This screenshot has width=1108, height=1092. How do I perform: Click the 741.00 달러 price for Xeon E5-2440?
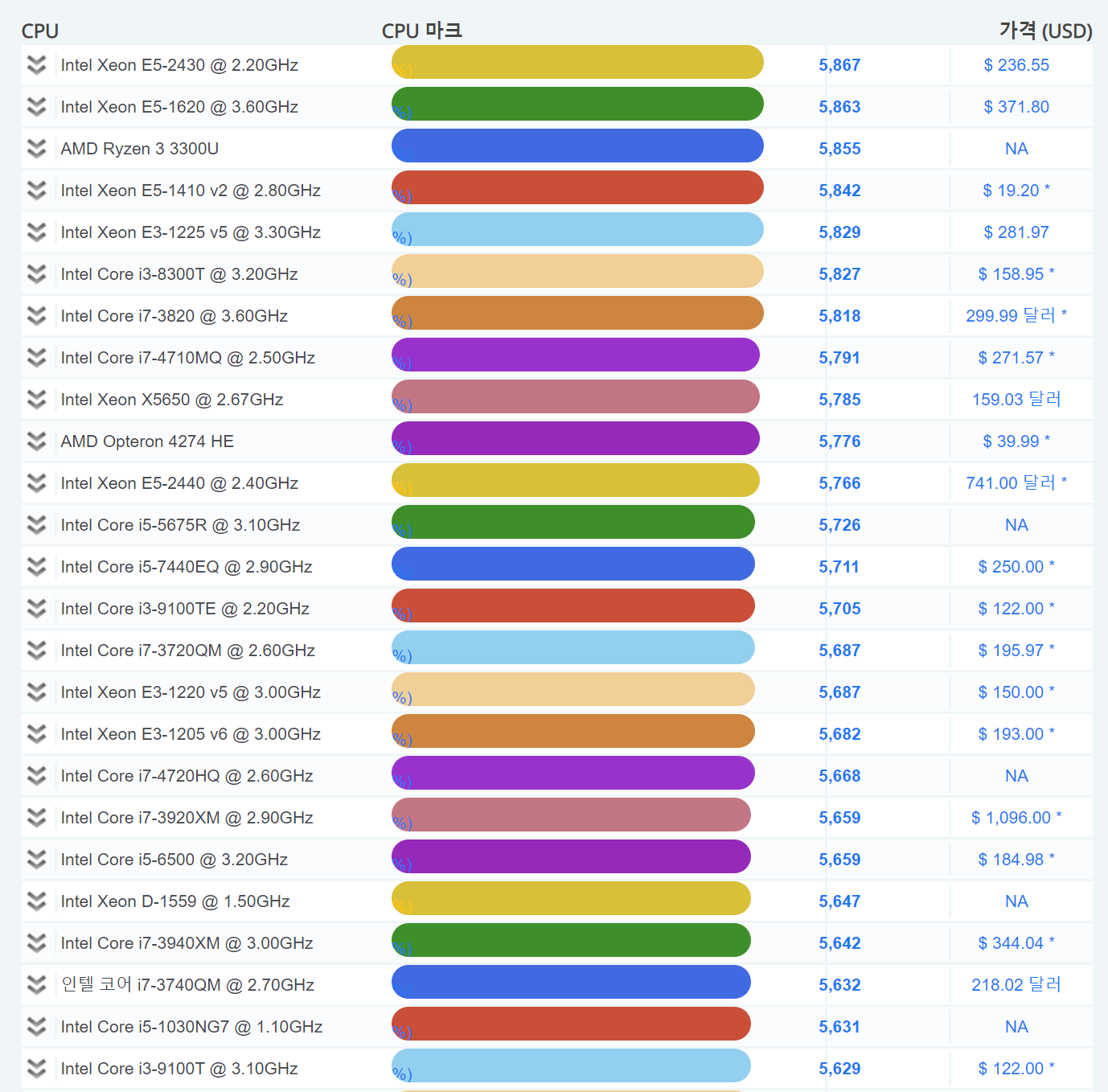pos(1016,483)
